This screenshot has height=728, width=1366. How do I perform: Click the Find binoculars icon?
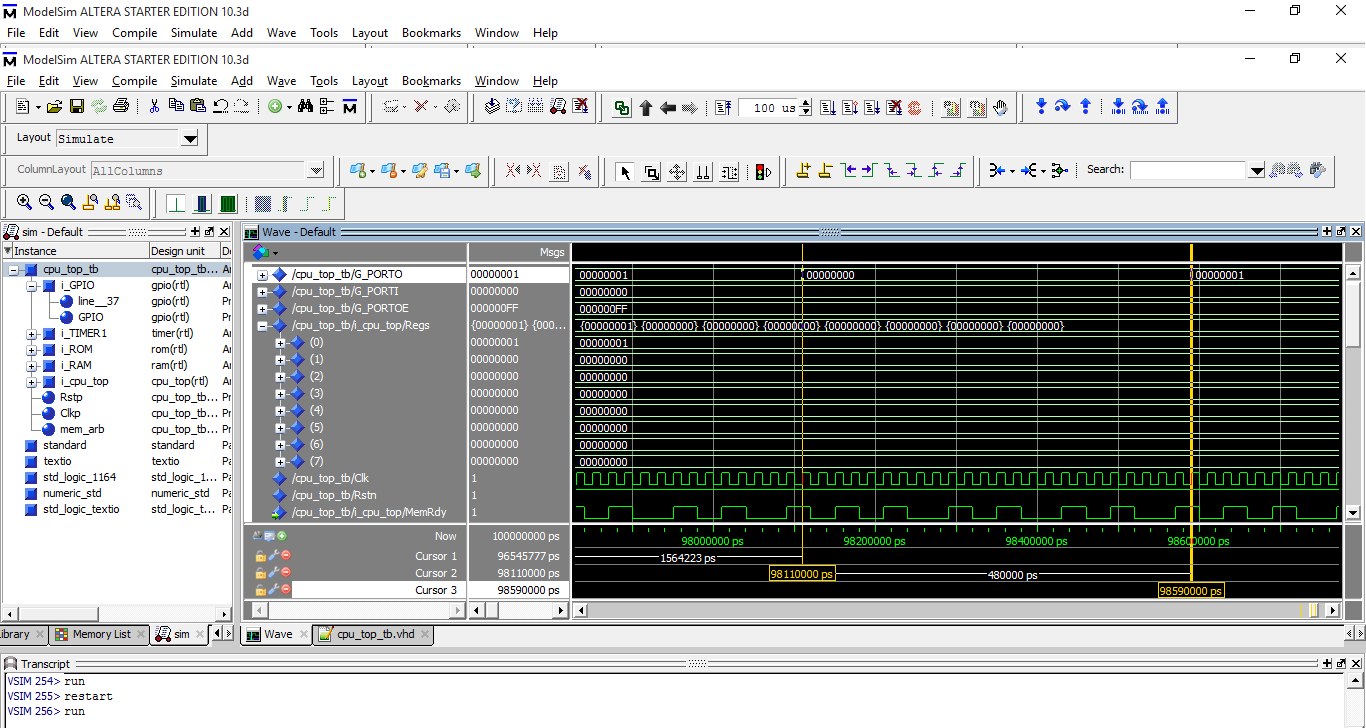(x=306, y=107)
